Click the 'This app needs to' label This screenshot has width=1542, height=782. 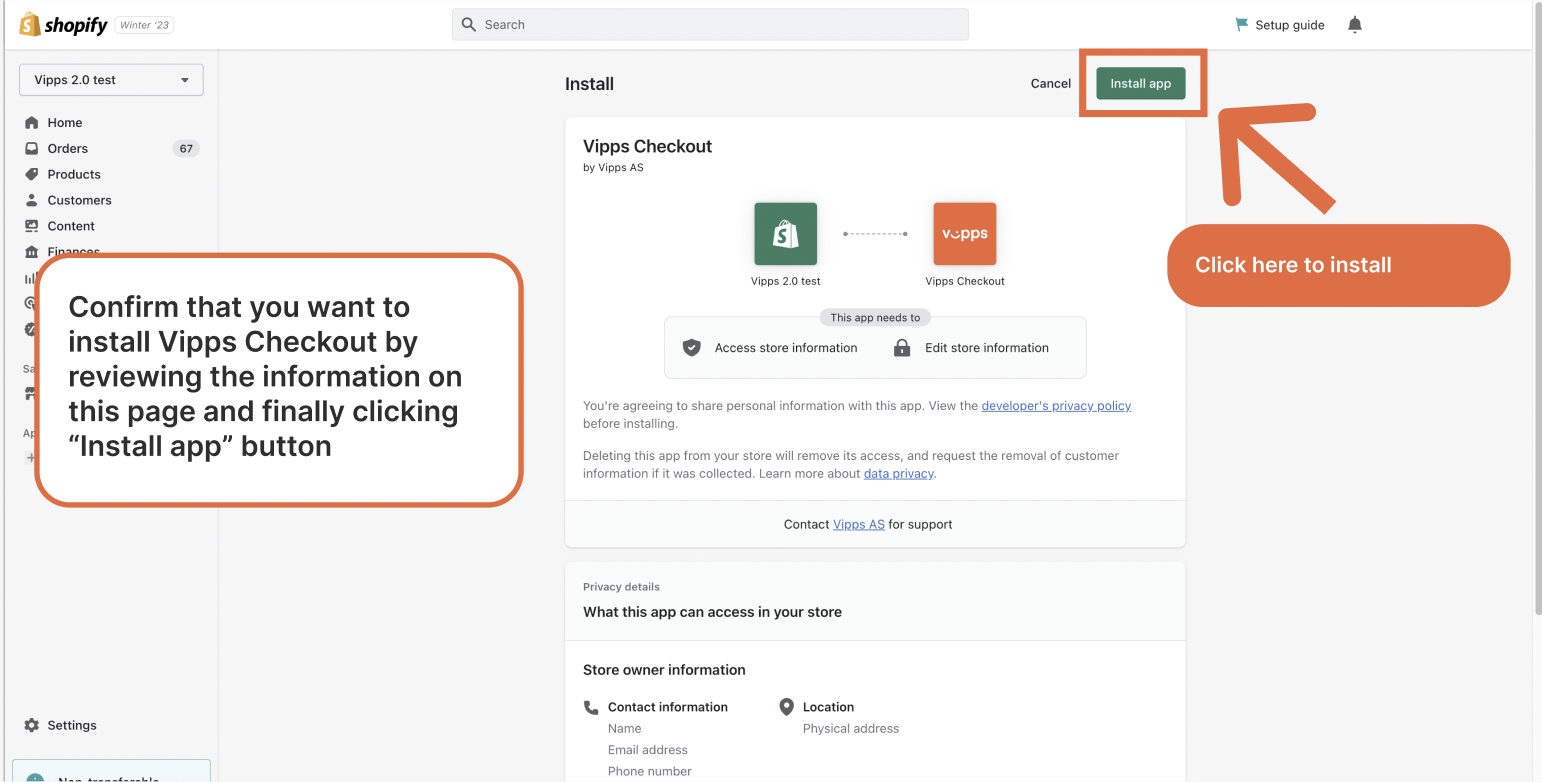tap(875, 318)
